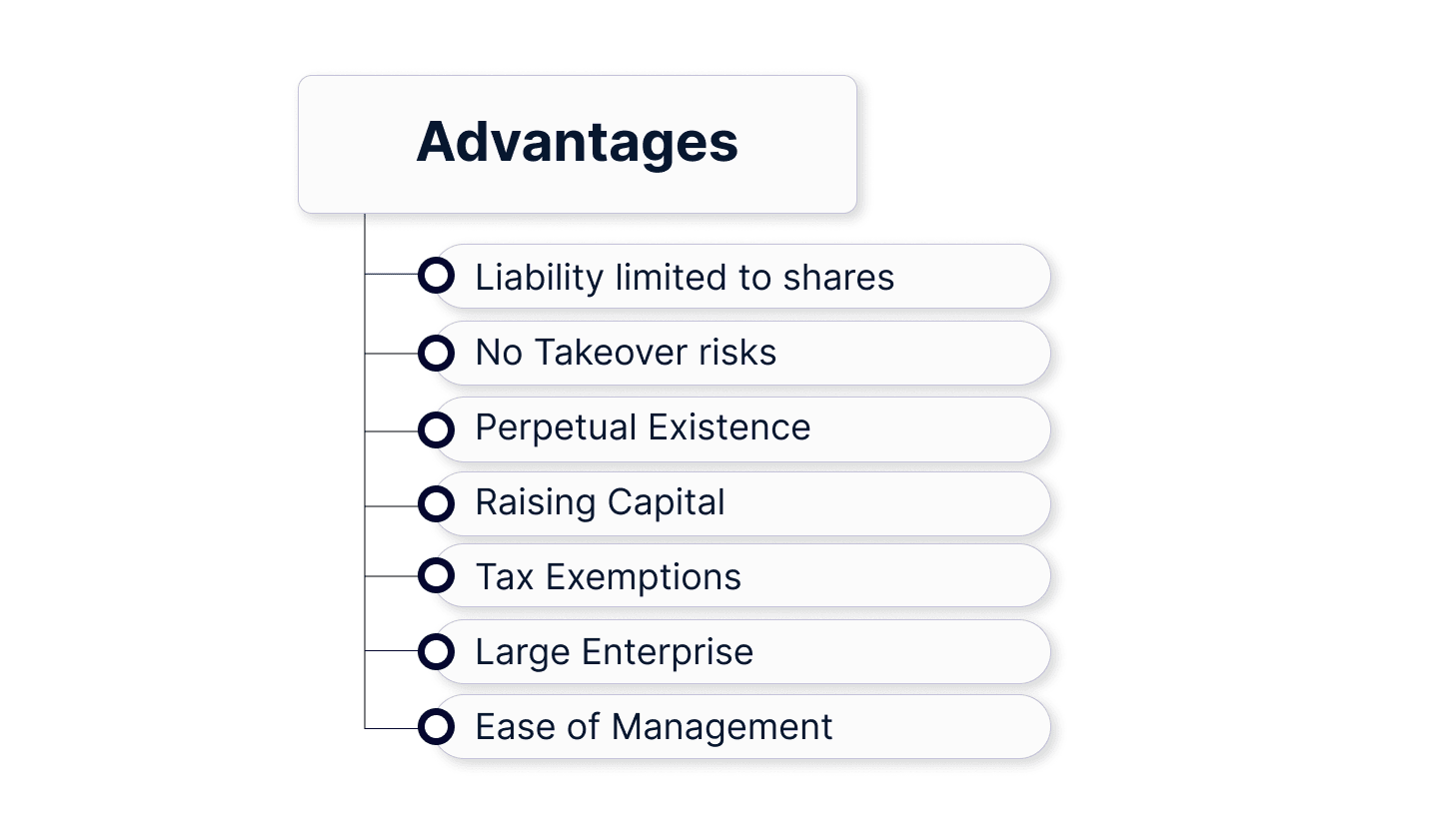Select the ring icon next to No Takeover risks
Image resolution: width=1456 pixels, height=832 pixels.
pos(436,353)
